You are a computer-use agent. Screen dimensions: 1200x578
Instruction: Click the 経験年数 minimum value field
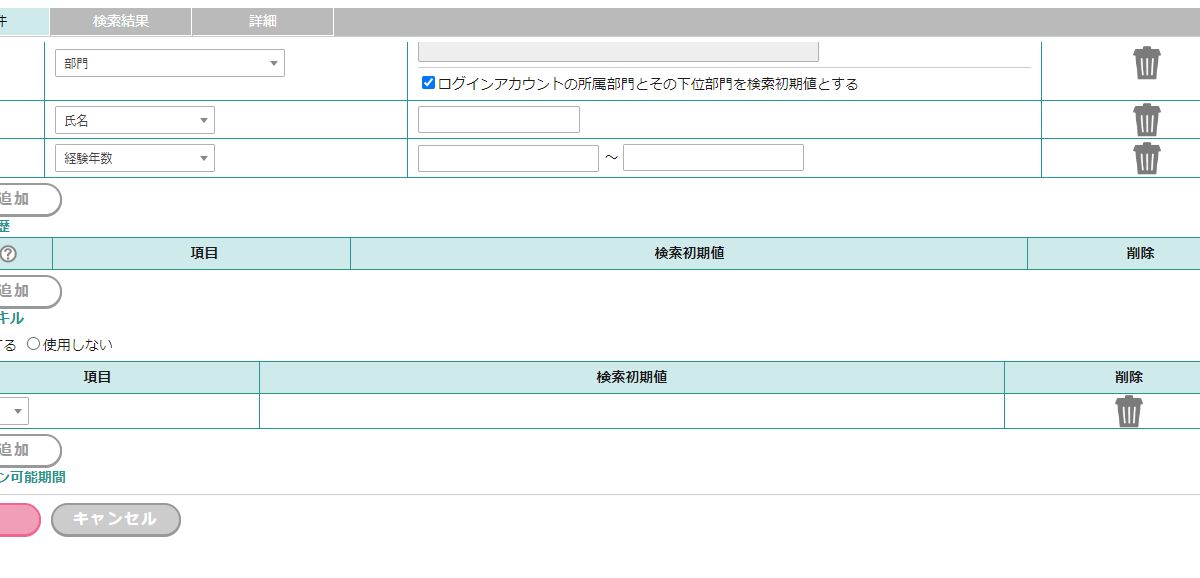[508, 158]
